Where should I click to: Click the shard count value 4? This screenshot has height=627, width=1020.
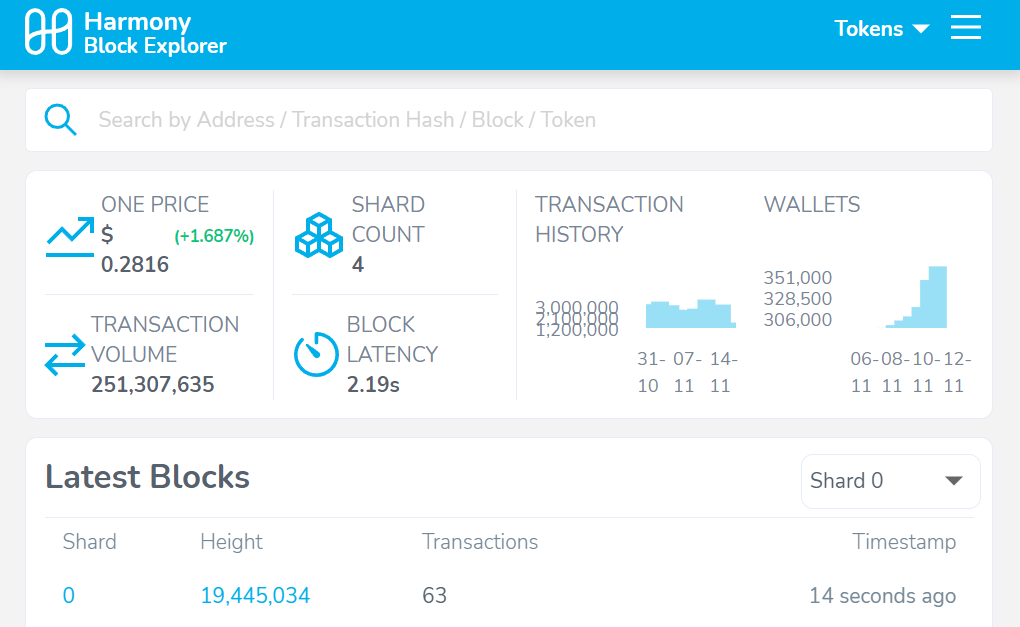click(x=358, y=265)
